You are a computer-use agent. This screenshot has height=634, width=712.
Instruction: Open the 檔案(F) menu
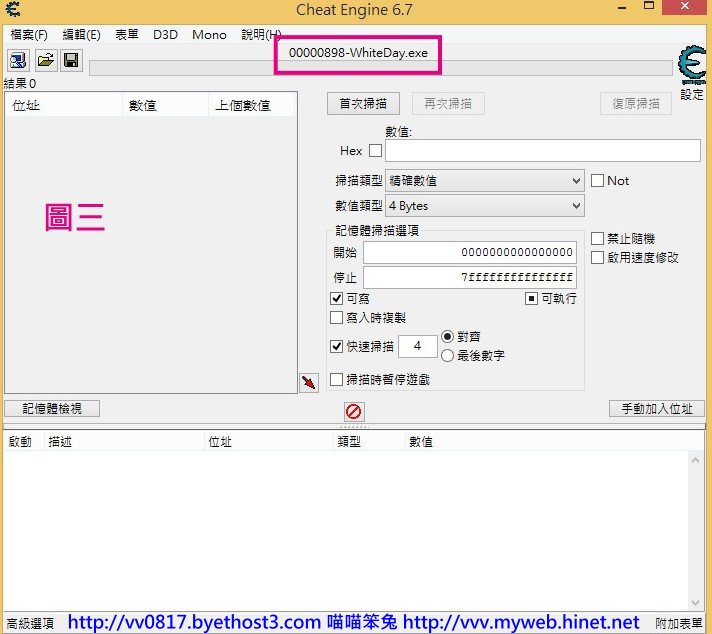tap(29, 35)
